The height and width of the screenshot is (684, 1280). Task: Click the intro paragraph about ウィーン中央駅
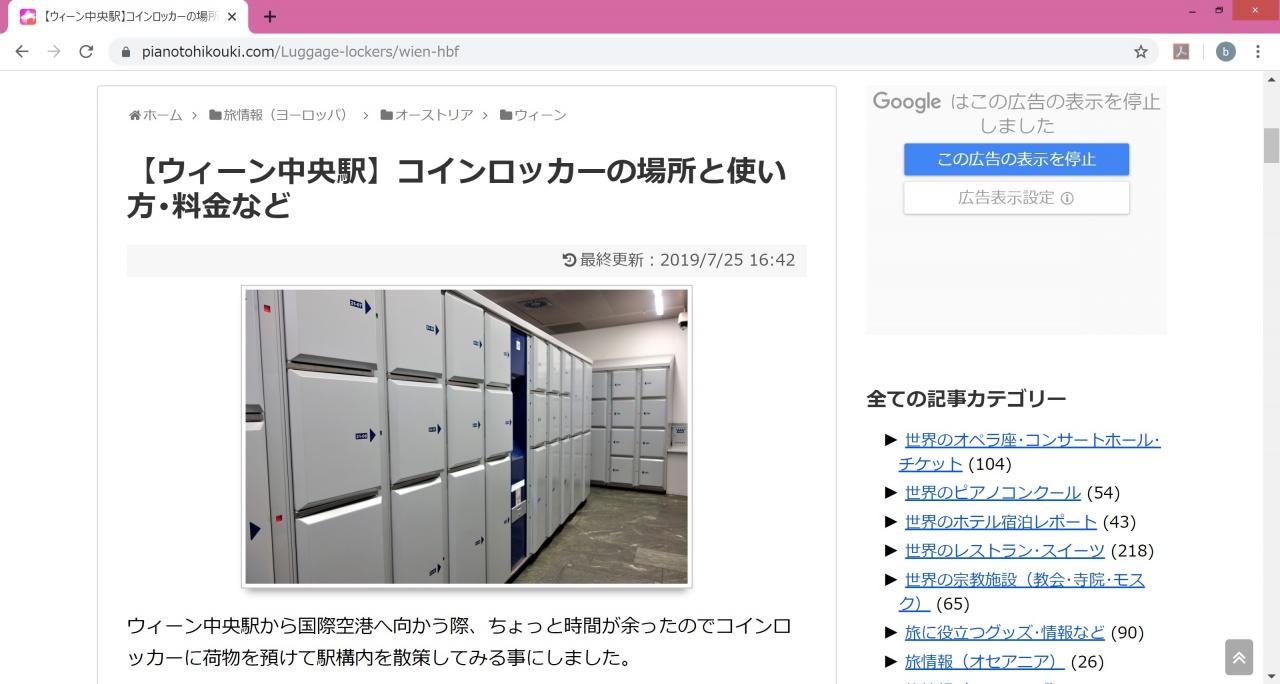(459, 642)
